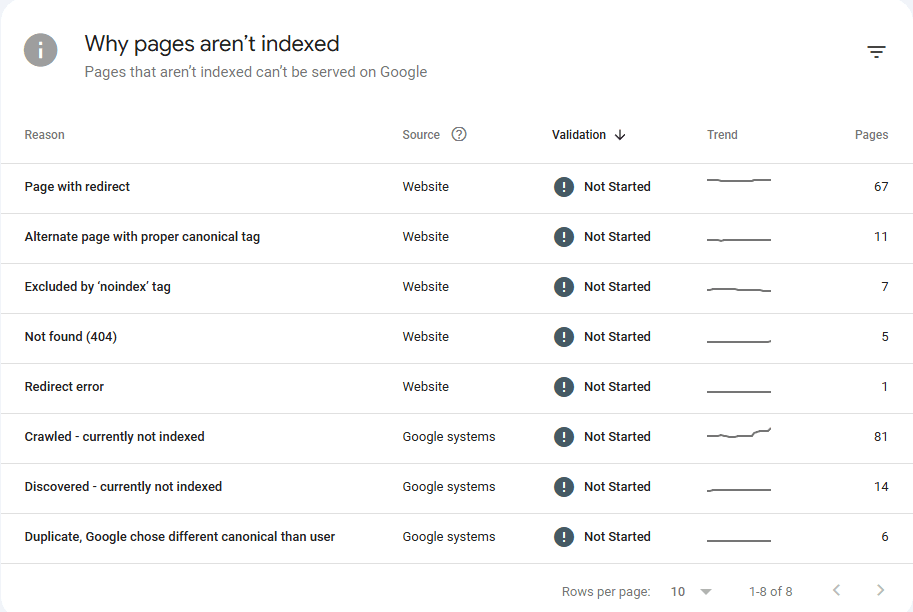Click 'Google systems' in Crawled row

point(449,437)
